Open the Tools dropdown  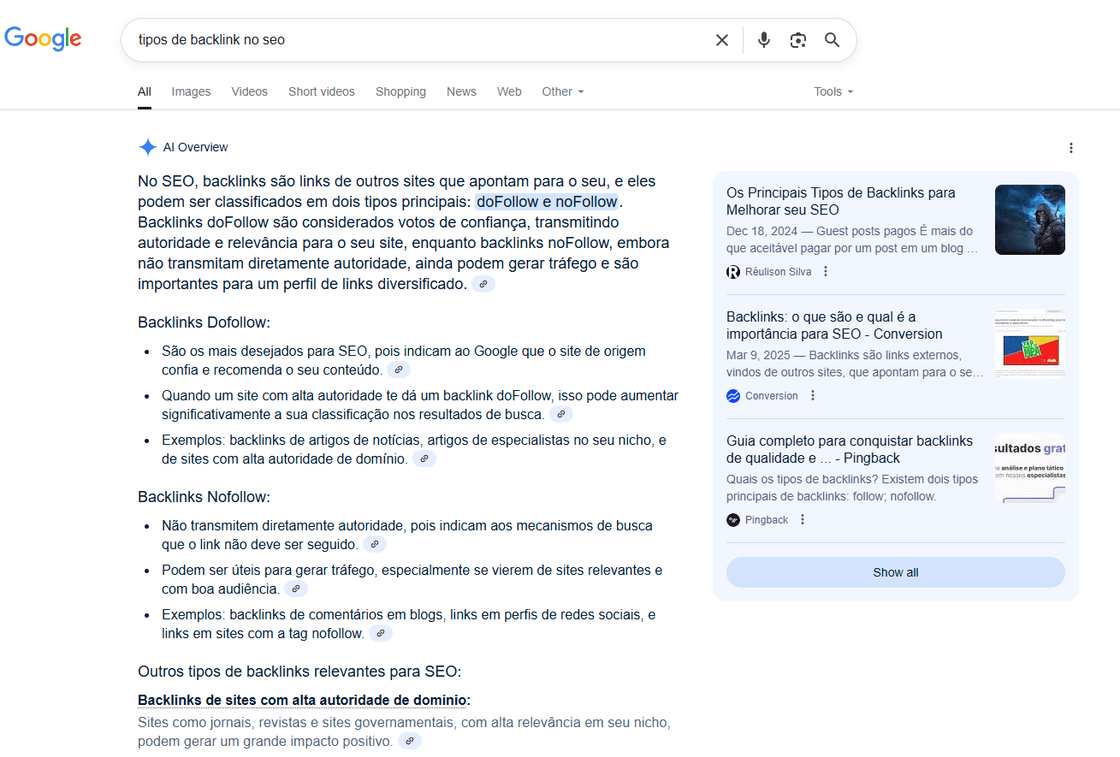click(833, 91)
